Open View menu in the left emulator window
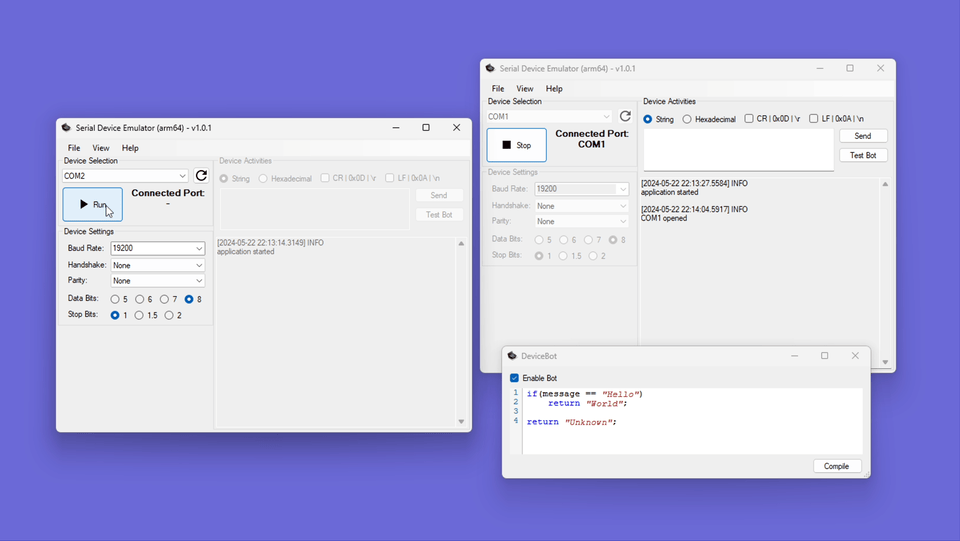The height and width of the screenshot is (541, 960). tap(101, 148)
